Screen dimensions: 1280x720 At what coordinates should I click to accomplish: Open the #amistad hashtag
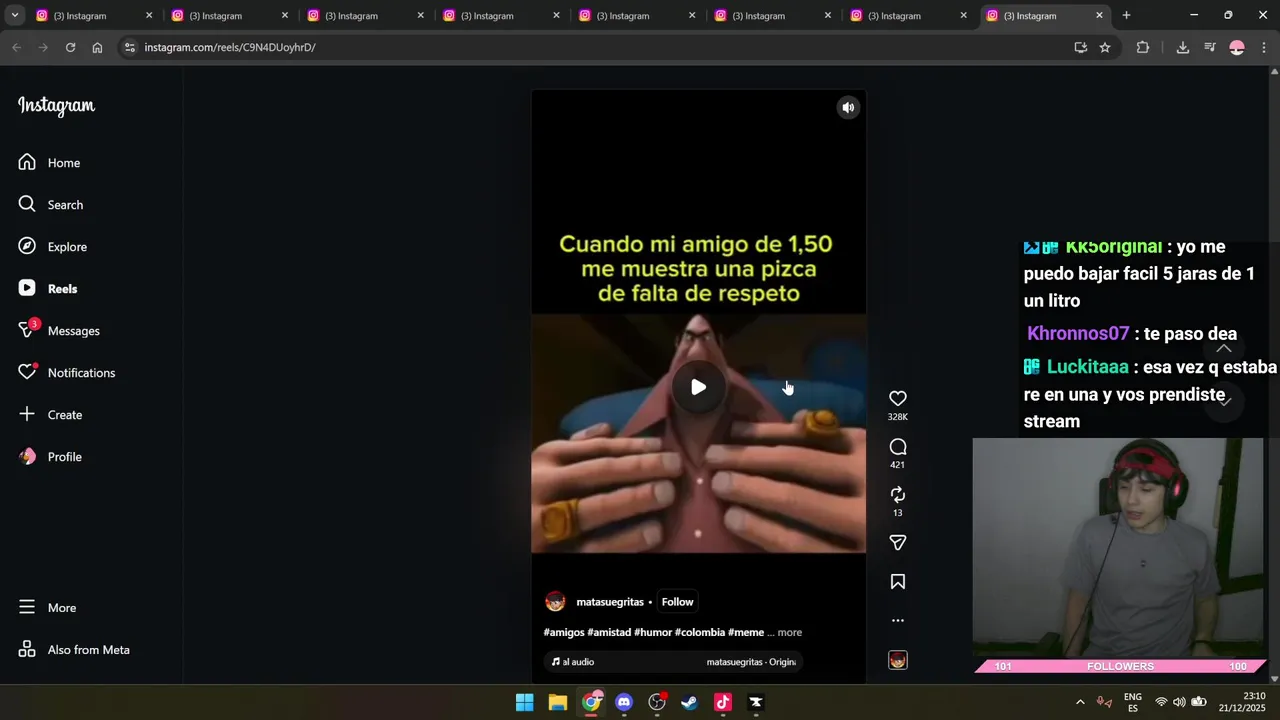tap(609, 632)
